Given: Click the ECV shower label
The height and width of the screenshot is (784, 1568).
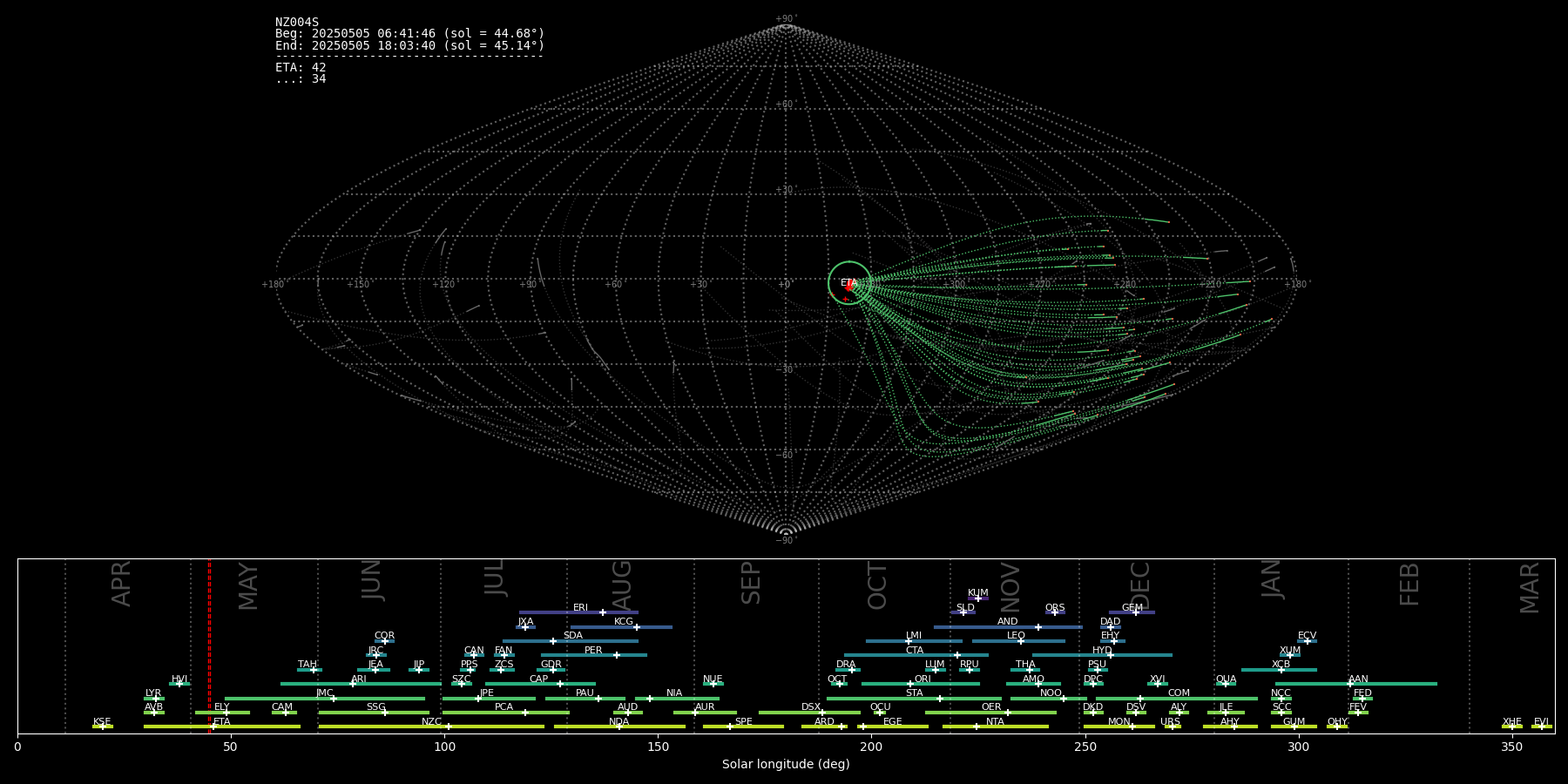Looking at the screenshot, I should pyautogui.click(x=1307, y=636).
